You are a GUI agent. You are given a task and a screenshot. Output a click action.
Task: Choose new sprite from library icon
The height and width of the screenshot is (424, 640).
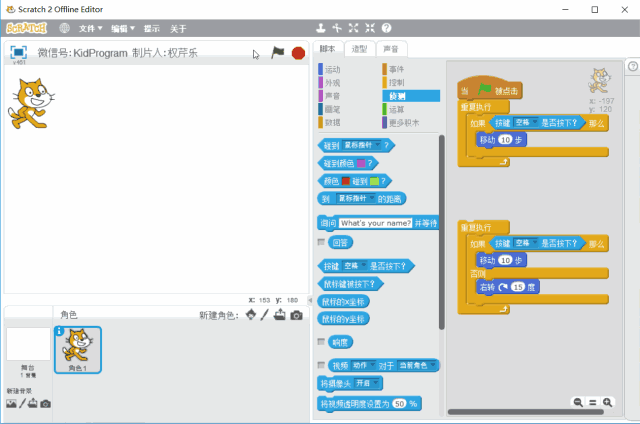click(250, 316)
